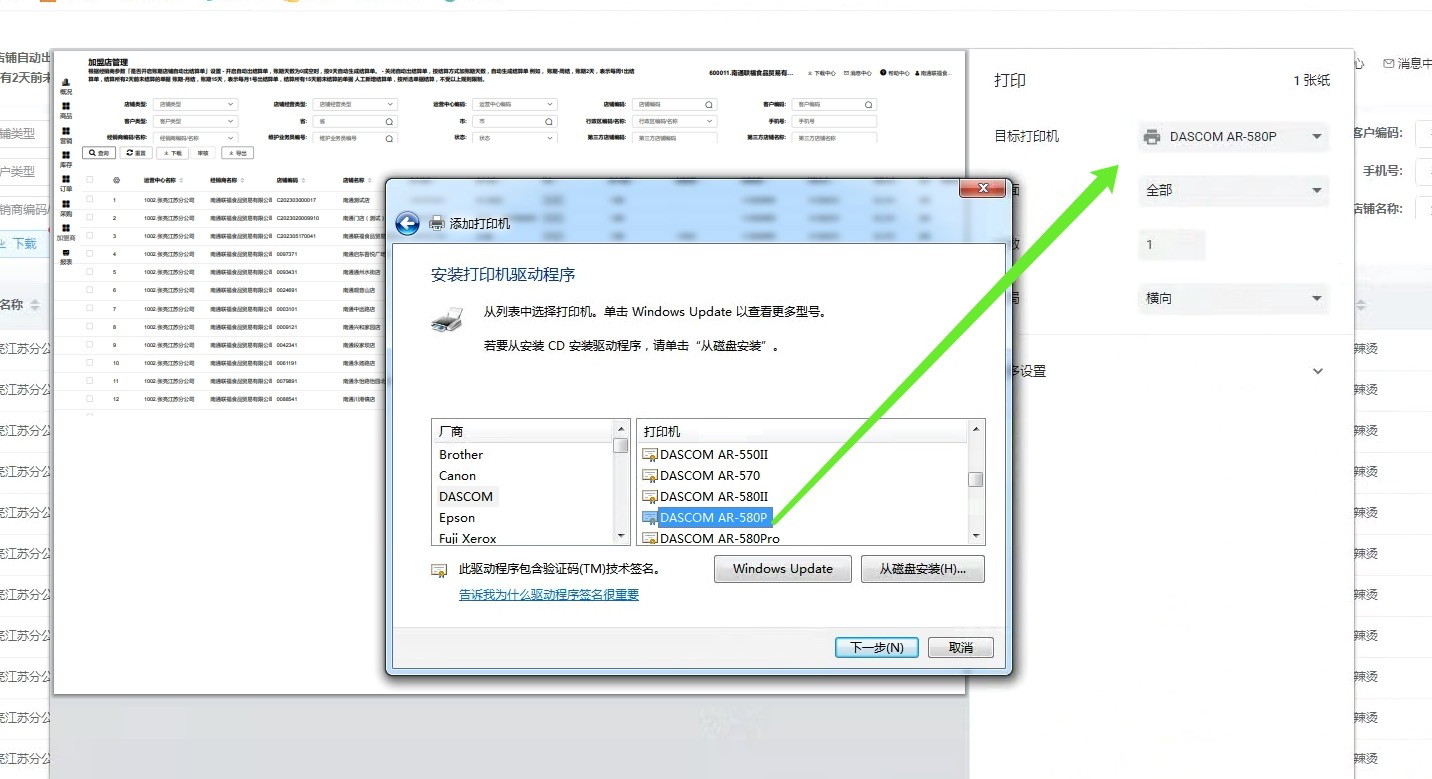Click the scroll-down arrow of 打印机 list
The image size is (1432, 779).
click(x=976, y=537)
